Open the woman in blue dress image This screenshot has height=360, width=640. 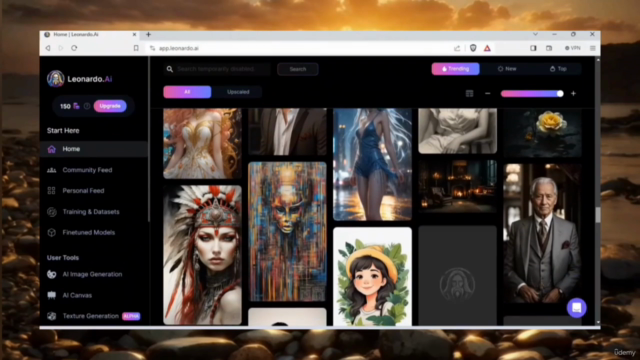pyautogui.click(x=372, y=164)
